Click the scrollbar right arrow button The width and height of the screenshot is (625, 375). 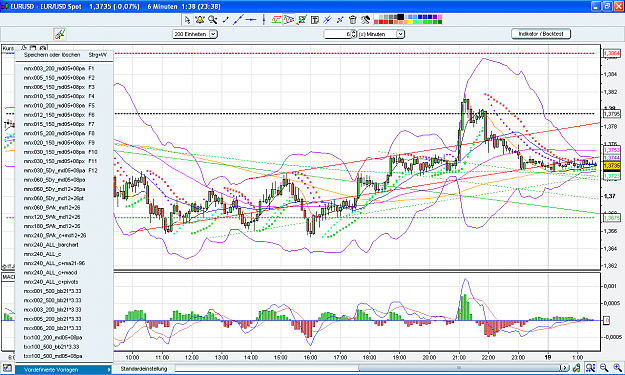565,368
